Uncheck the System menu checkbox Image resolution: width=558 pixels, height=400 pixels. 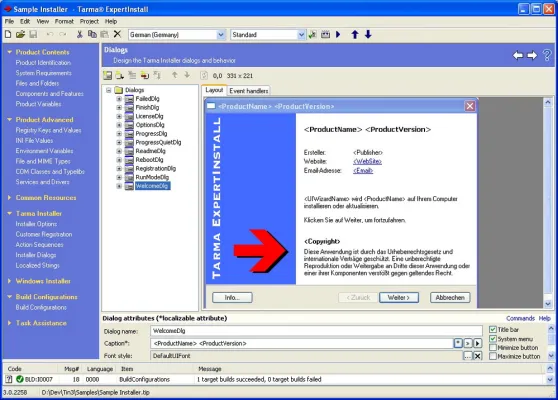(x=493, y=339)
